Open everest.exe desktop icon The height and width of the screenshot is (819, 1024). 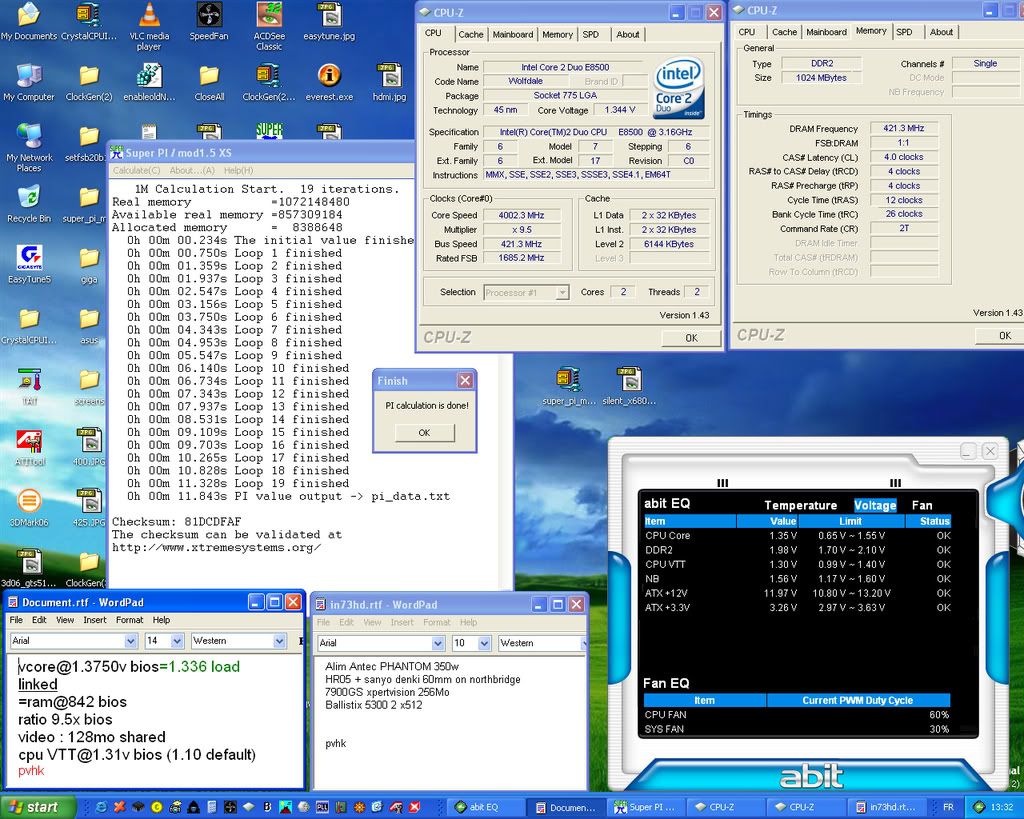click(x=329, y=77)
